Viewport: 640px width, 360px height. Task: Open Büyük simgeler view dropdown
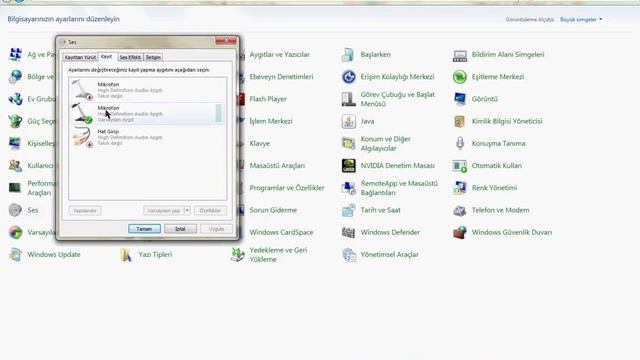pyautogui.click(x=581, y=20)
